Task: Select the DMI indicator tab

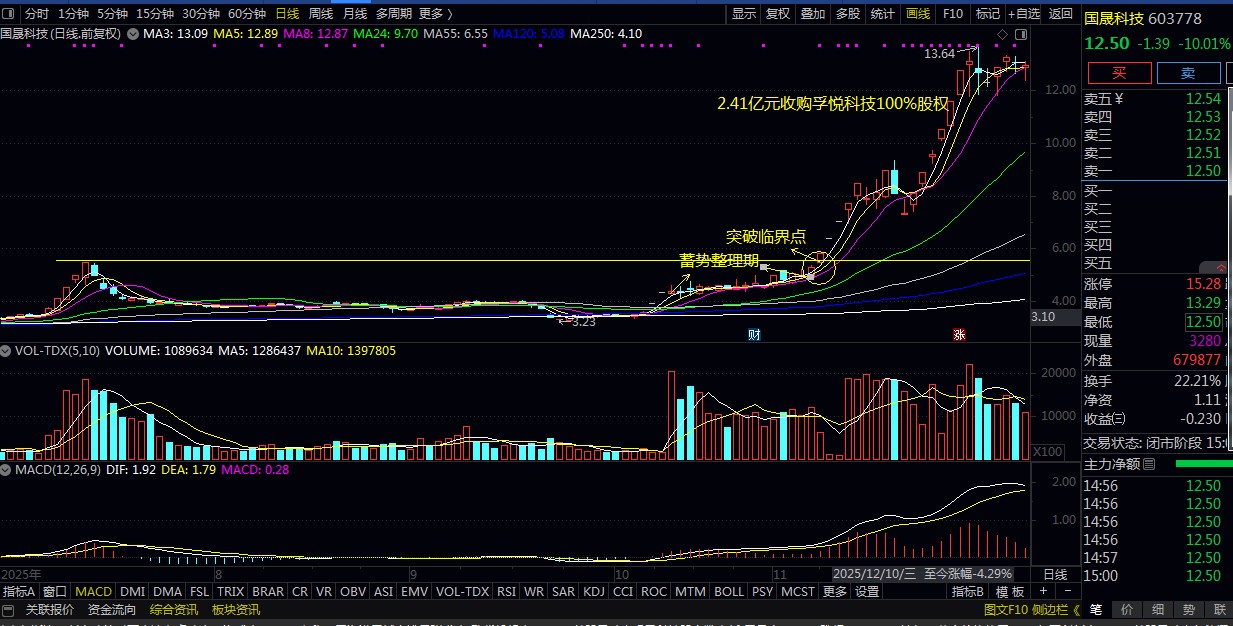Action: (x=132, y=592)
